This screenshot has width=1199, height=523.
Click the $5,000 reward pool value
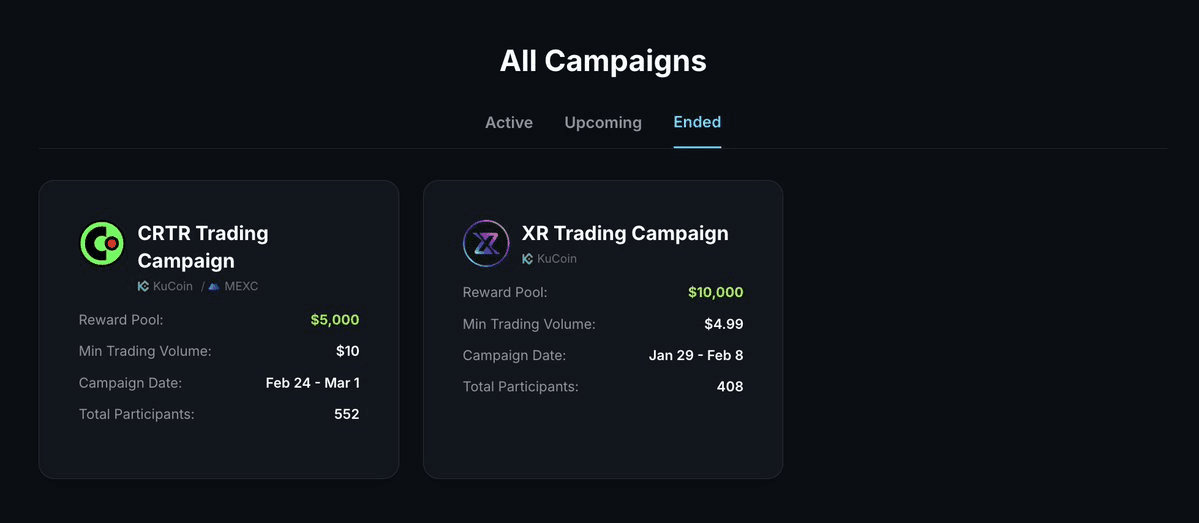point(334,320)
